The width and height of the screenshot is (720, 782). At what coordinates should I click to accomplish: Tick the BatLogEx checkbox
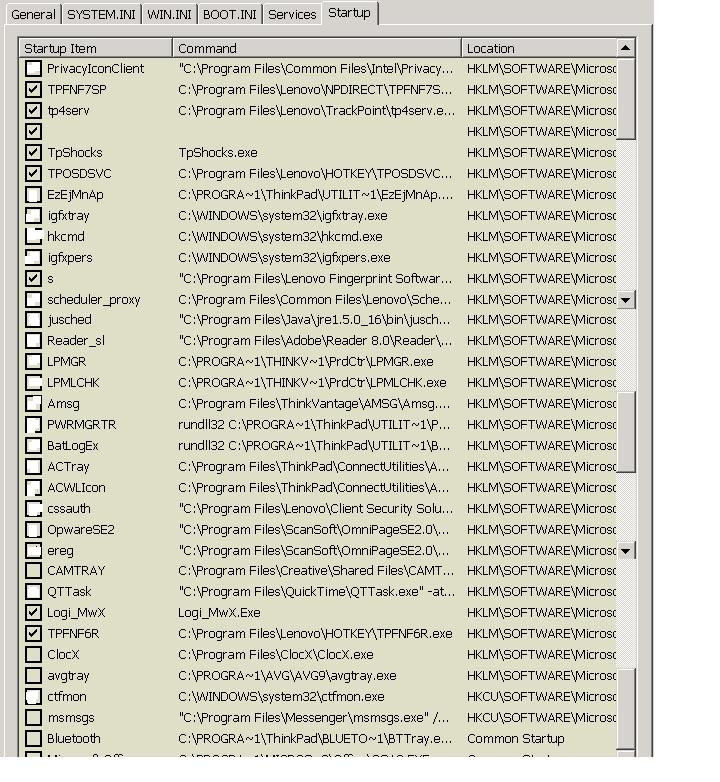[33, 445]
